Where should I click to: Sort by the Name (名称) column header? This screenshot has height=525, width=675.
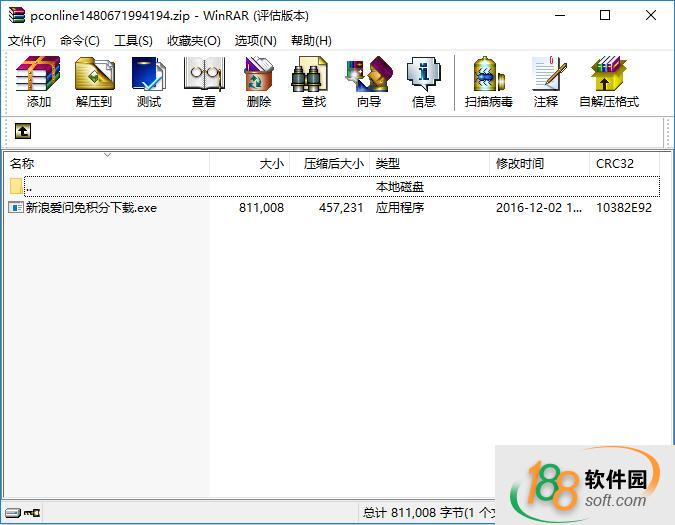(x=22, y=164)
